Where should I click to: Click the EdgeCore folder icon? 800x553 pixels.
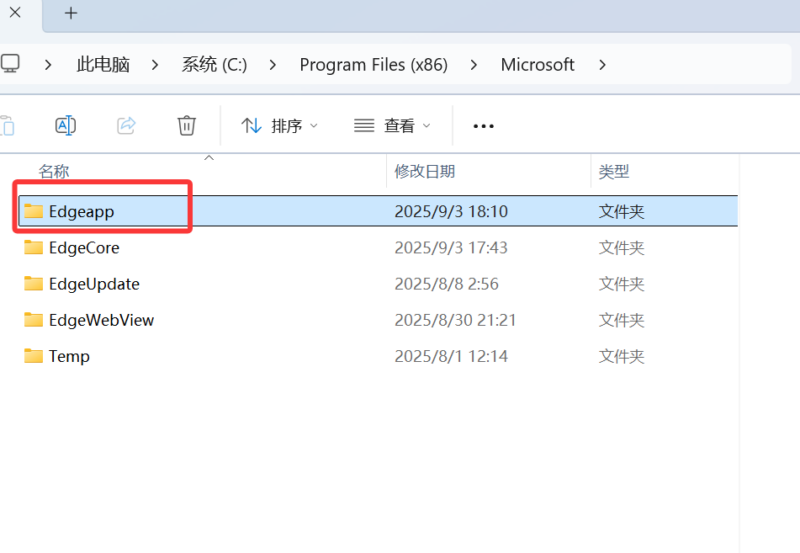coord(34,247)
